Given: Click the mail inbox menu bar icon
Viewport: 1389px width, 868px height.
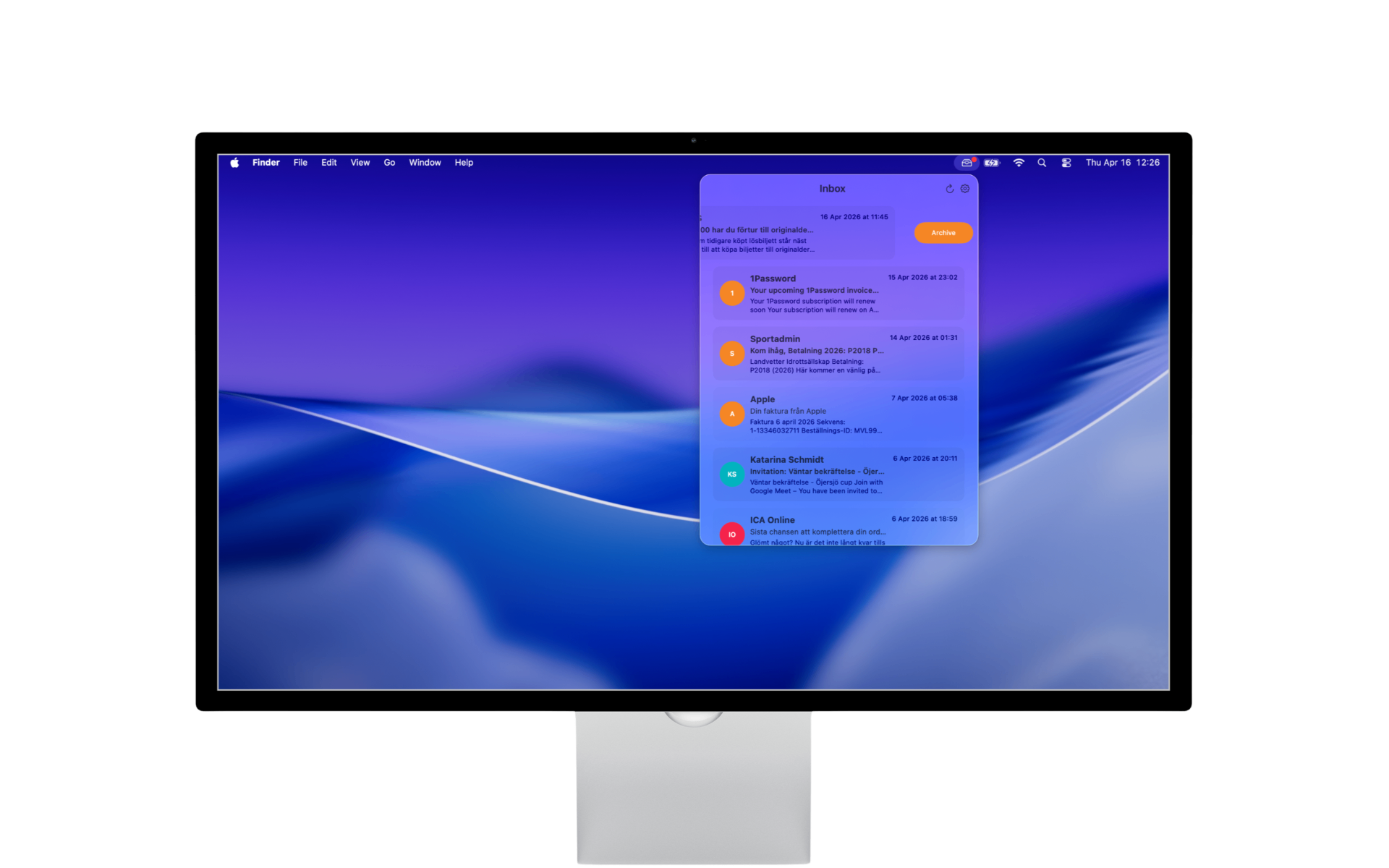Looking at the screenshot, I should pyautogui.click(x=967, y=163).
